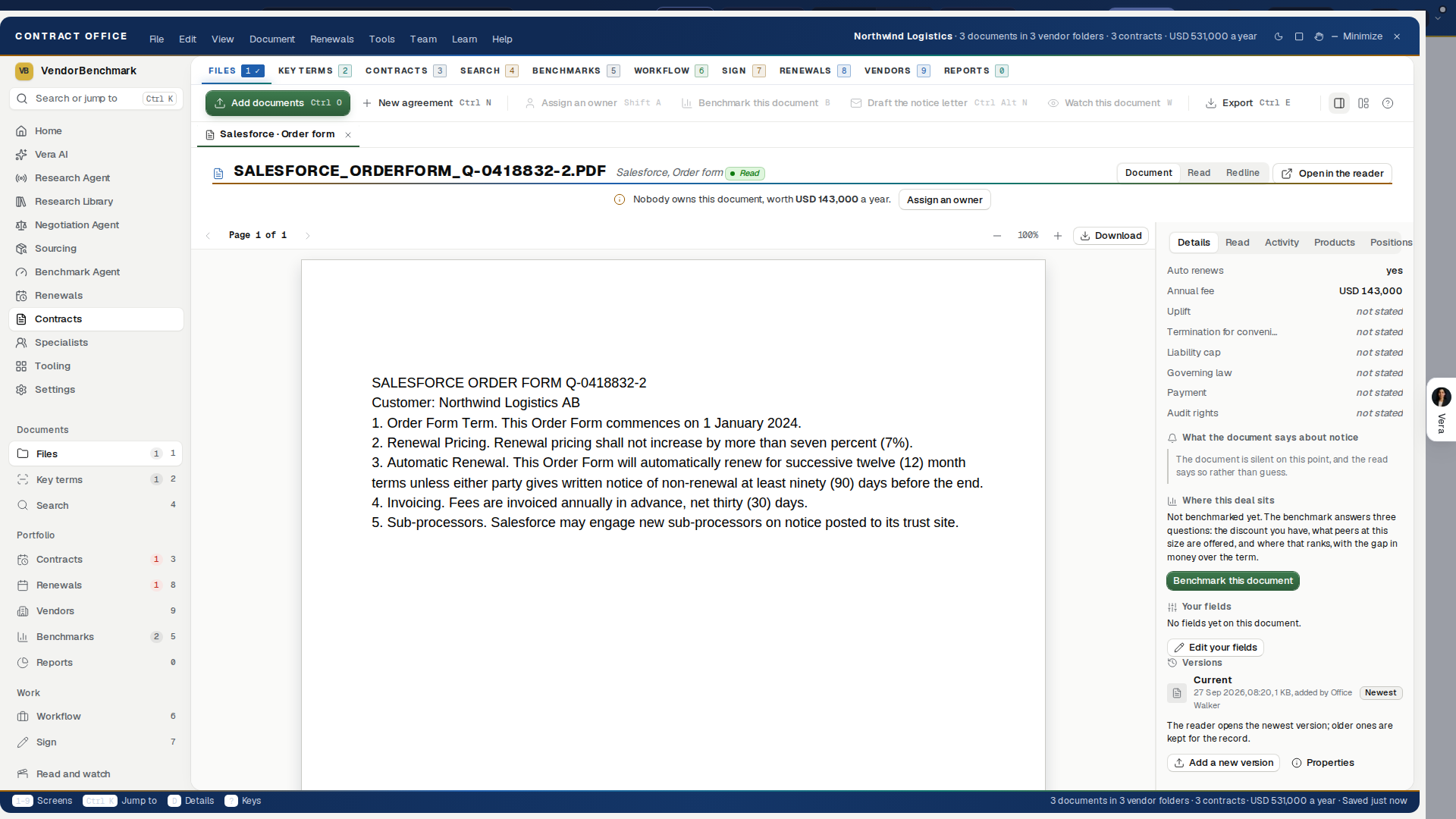
Task: Click Open in the reader
Action: pyautogui.click(x=1332, y=174)
